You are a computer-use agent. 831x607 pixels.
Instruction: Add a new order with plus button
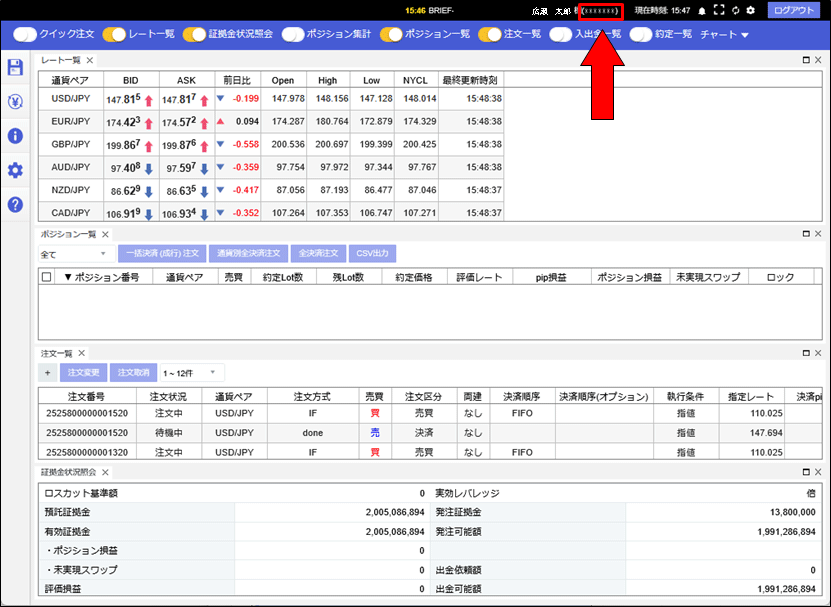47,372
